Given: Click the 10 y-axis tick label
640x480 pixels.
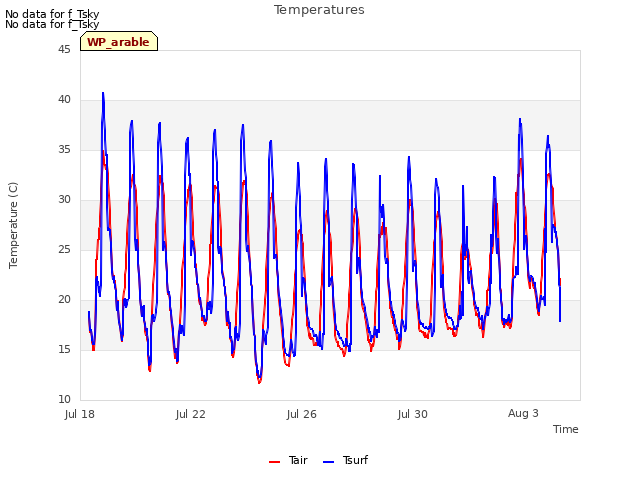Looking at the screenshot, I should (x=64, y=400).
